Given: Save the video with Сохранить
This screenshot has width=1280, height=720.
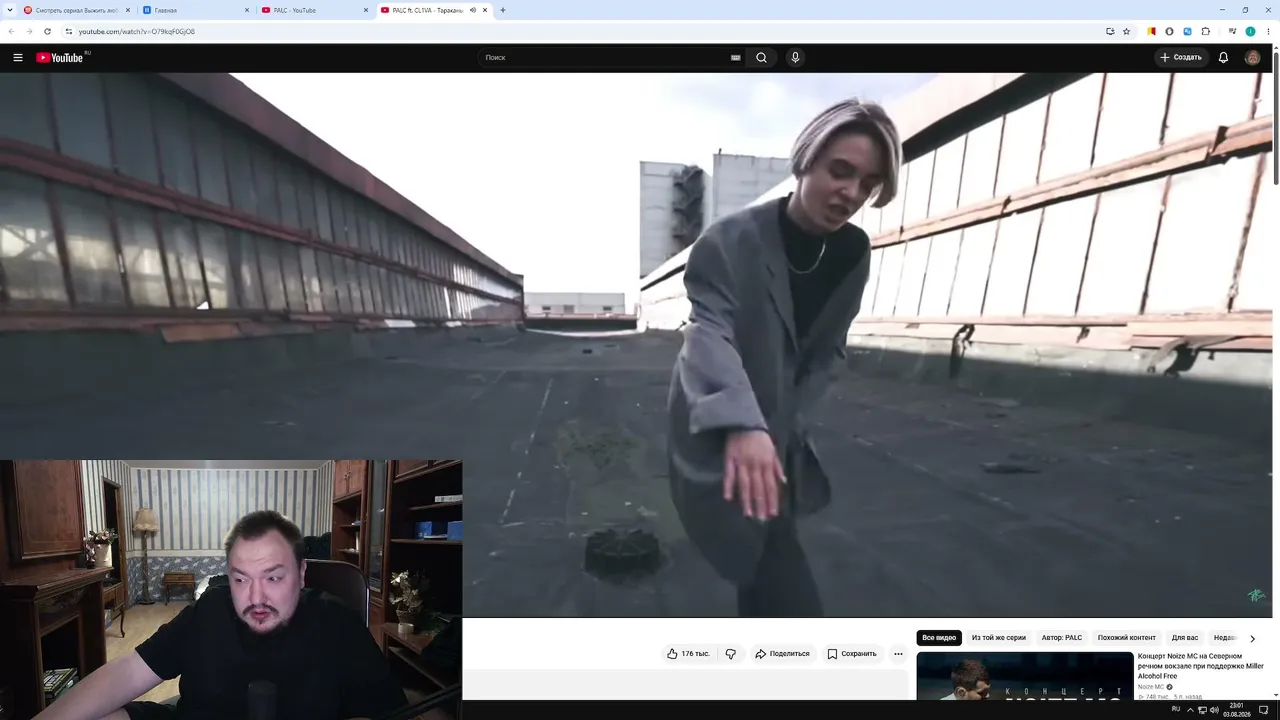Looking at the screenshot, I should click(852, 654).
